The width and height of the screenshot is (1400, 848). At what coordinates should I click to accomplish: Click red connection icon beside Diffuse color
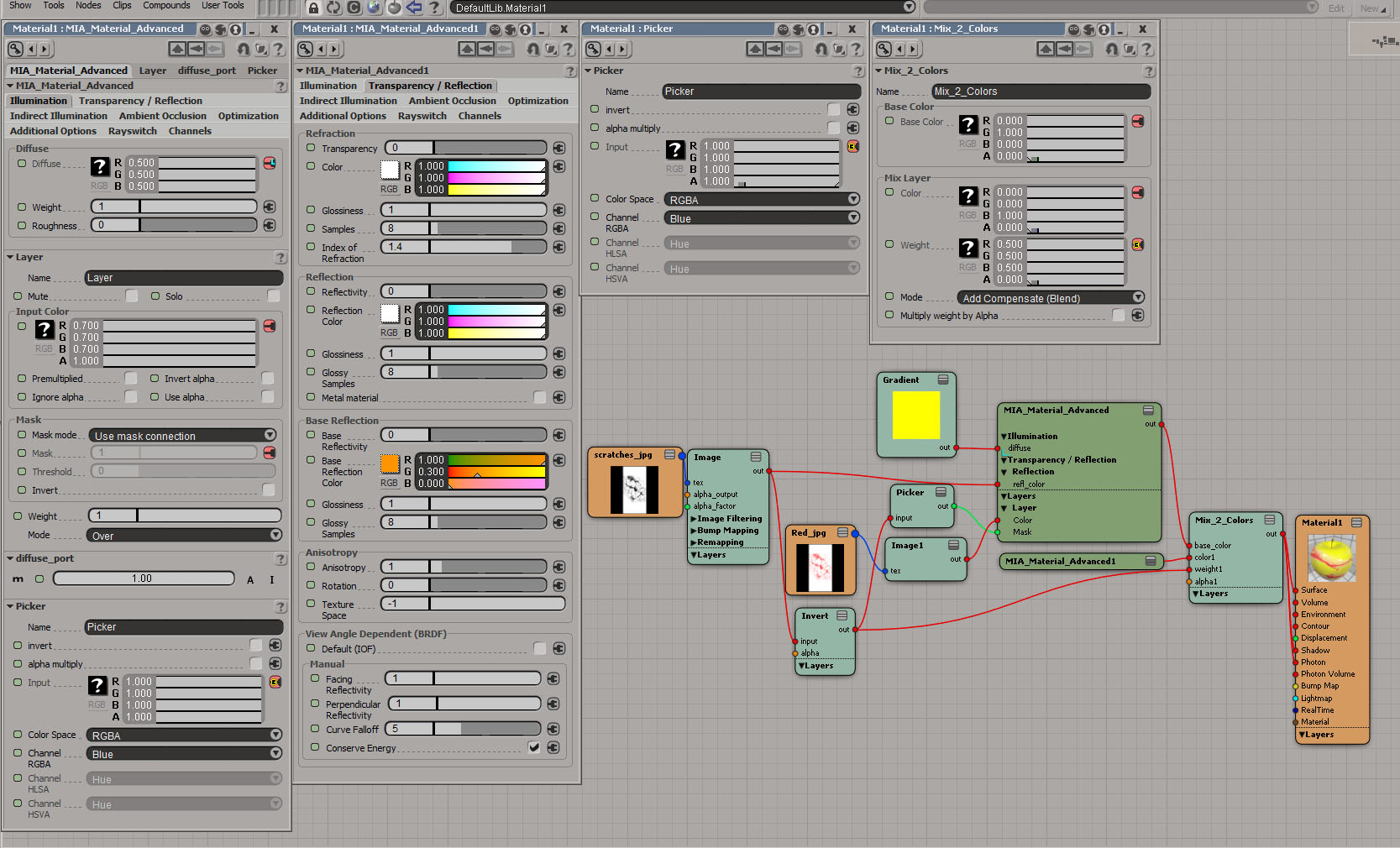click(270, 163)
